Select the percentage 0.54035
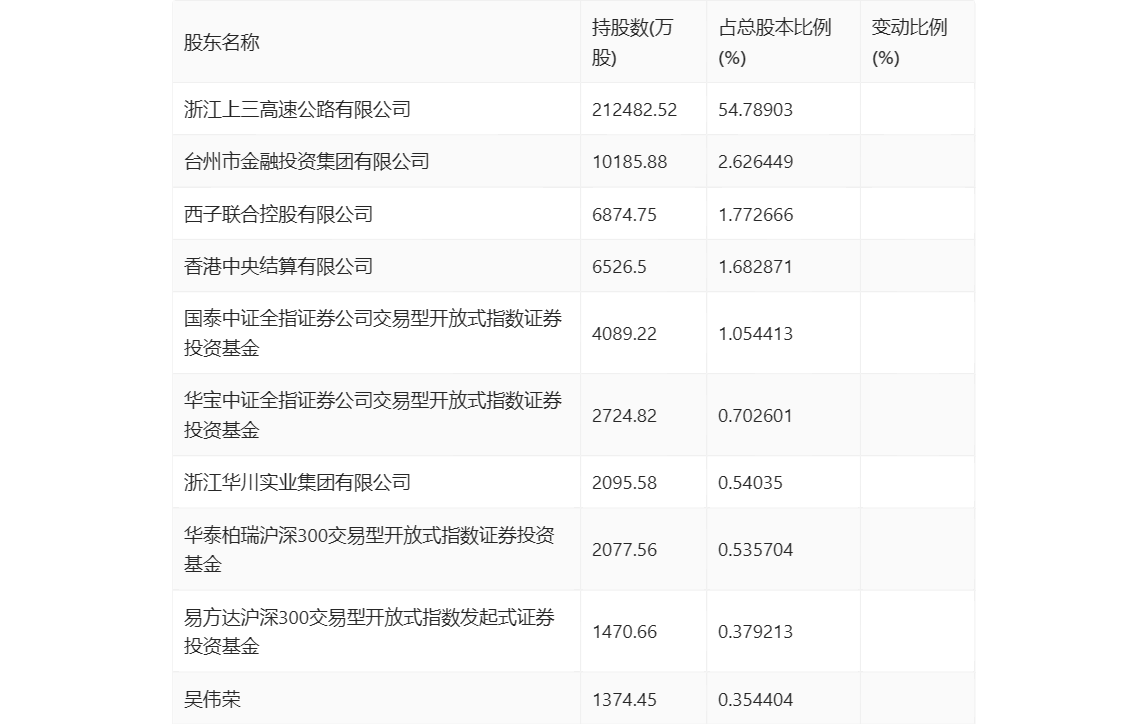 (750, 482)
